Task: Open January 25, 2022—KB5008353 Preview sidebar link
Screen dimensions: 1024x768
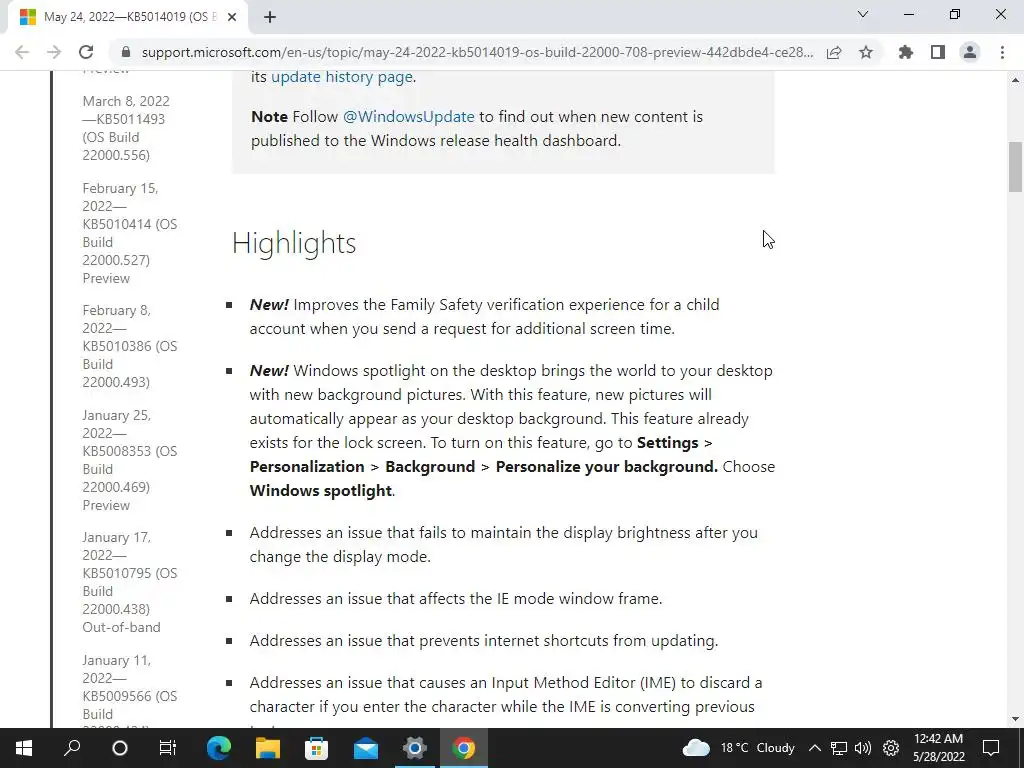Action: [x=129, y=460]
